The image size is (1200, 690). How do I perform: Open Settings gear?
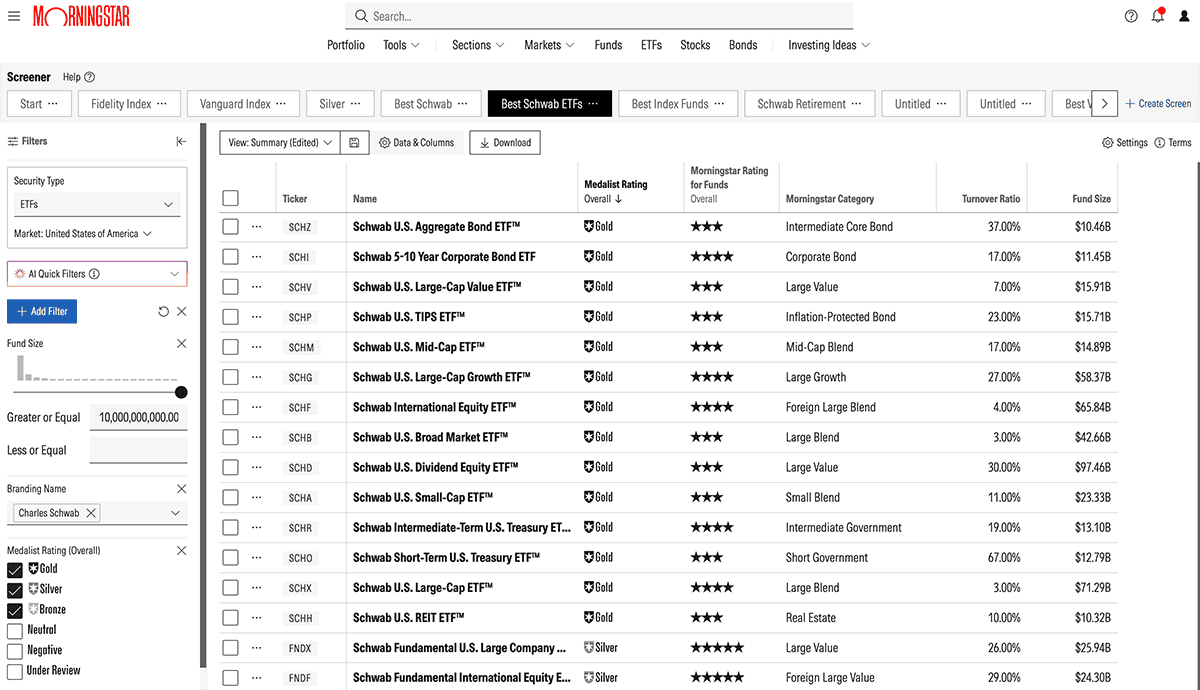click(1125, 143)
